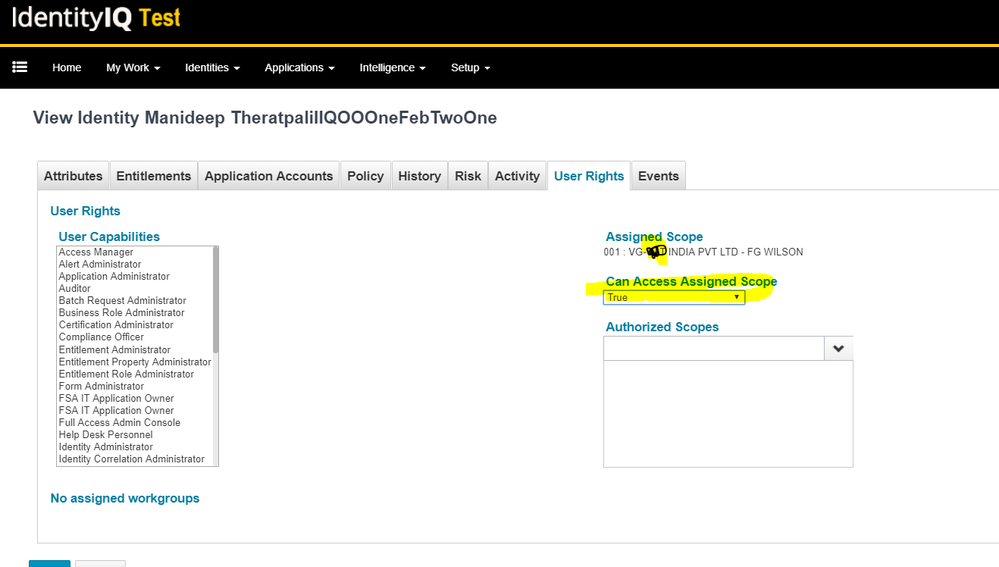
Task: Open the Risk tab
Action: [x=468, y=176]
